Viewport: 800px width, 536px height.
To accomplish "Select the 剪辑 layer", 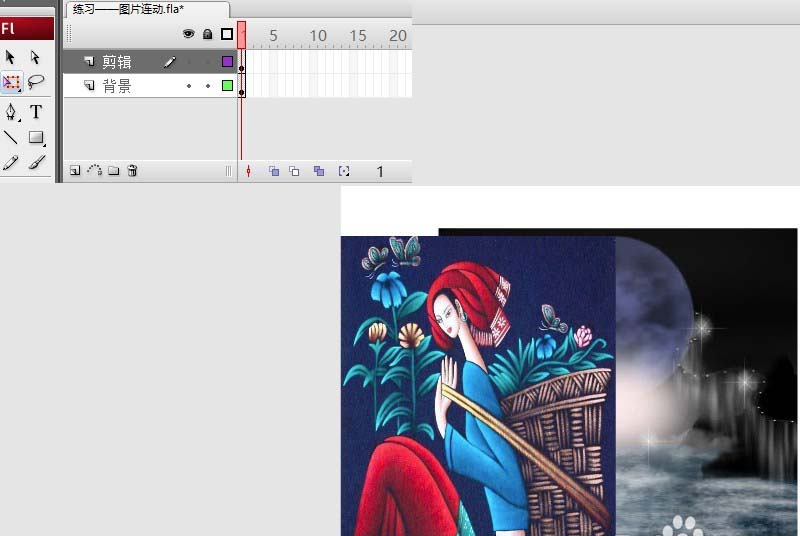I will click(149, 62).
